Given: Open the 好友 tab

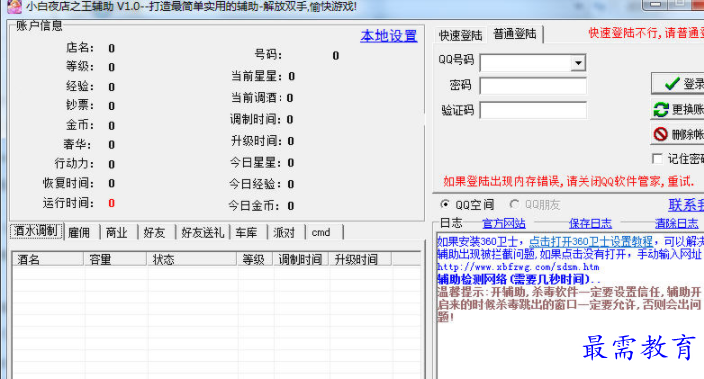Looking at the screenshot, I should coord(154,233).
